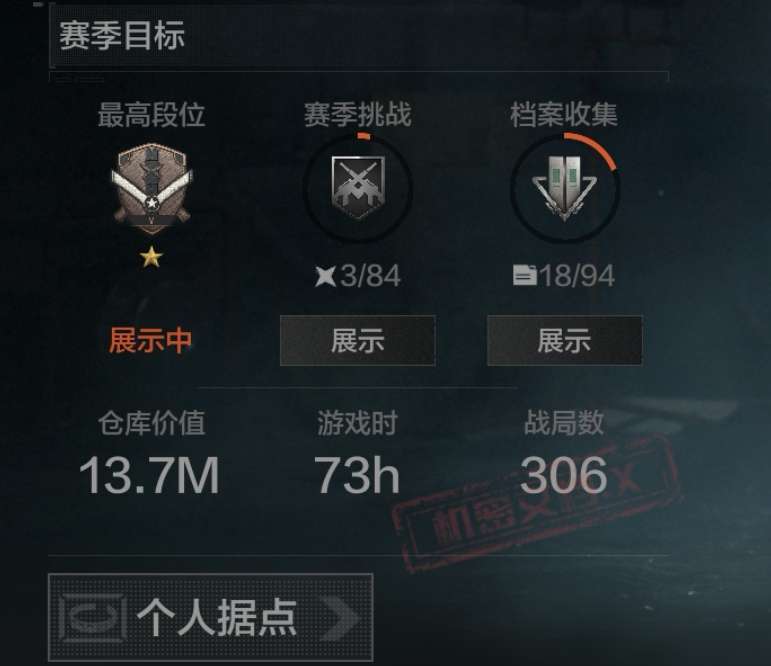This screenshot has height=666, width=771.
Task: Click the challenge star icon beside 3/84
Action: (x=326, y=276)
